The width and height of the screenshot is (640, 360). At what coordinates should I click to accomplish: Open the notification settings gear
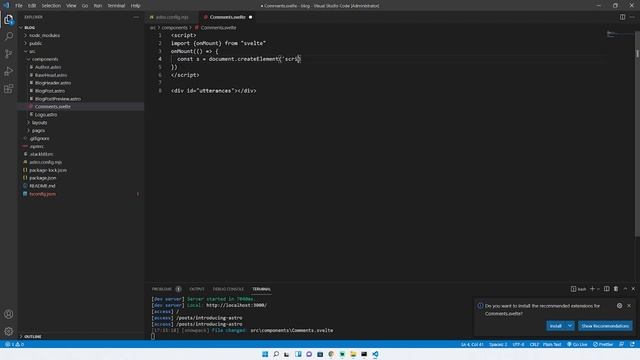pos(619,306)
